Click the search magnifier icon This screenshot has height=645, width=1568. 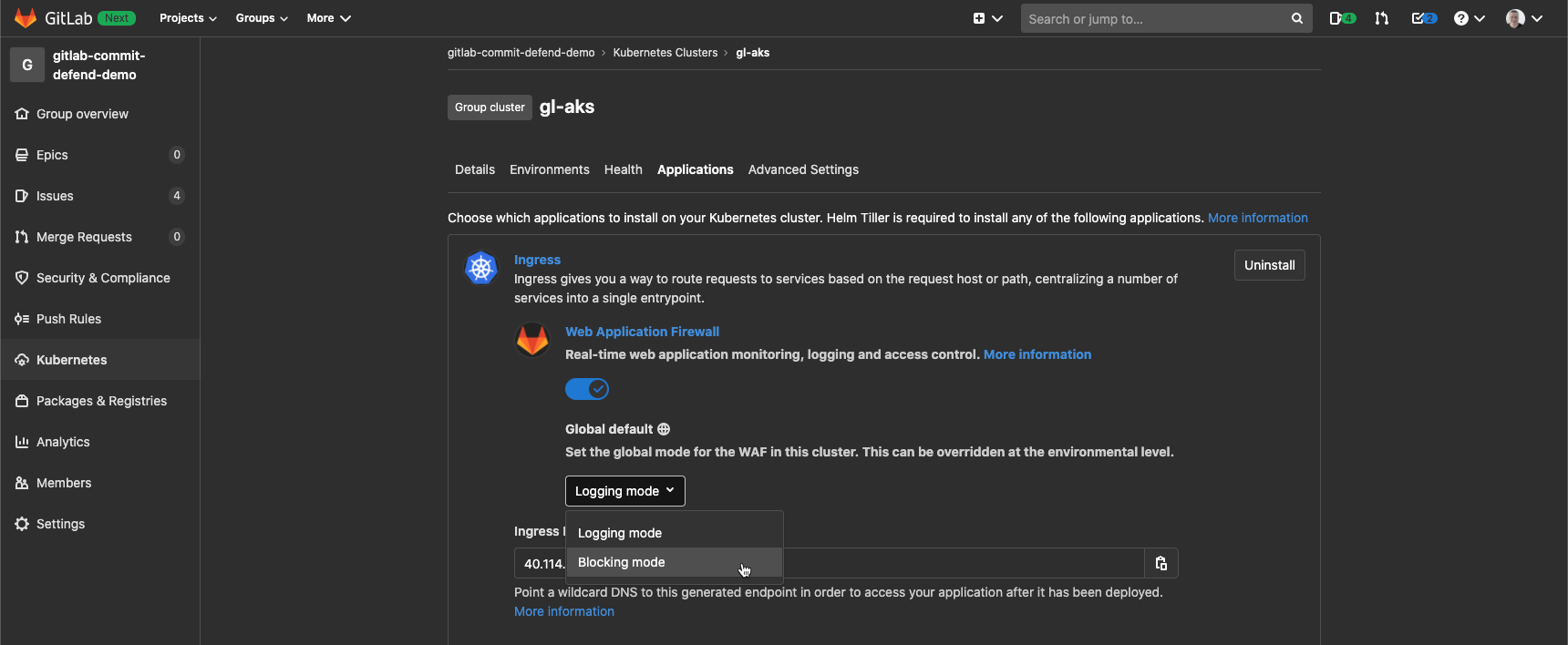1296,18
